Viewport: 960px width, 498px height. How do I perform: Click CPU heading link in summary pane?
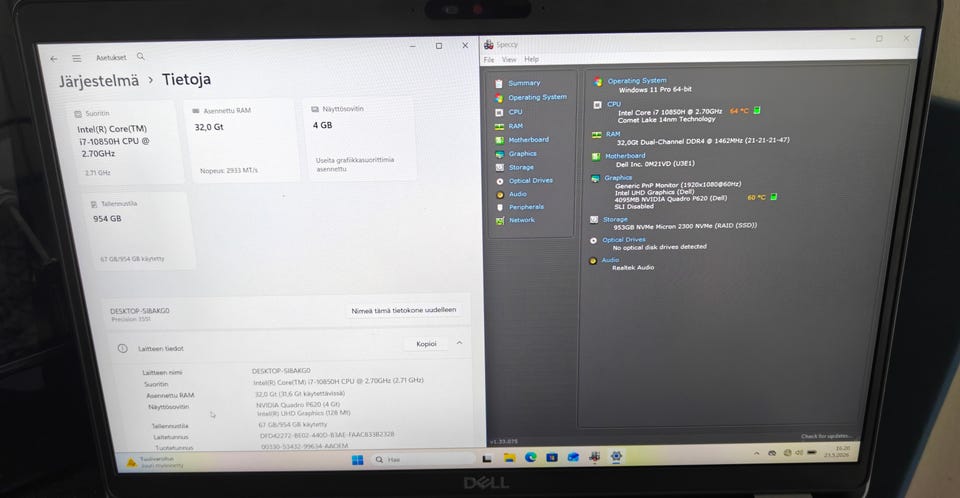(613, 104)
